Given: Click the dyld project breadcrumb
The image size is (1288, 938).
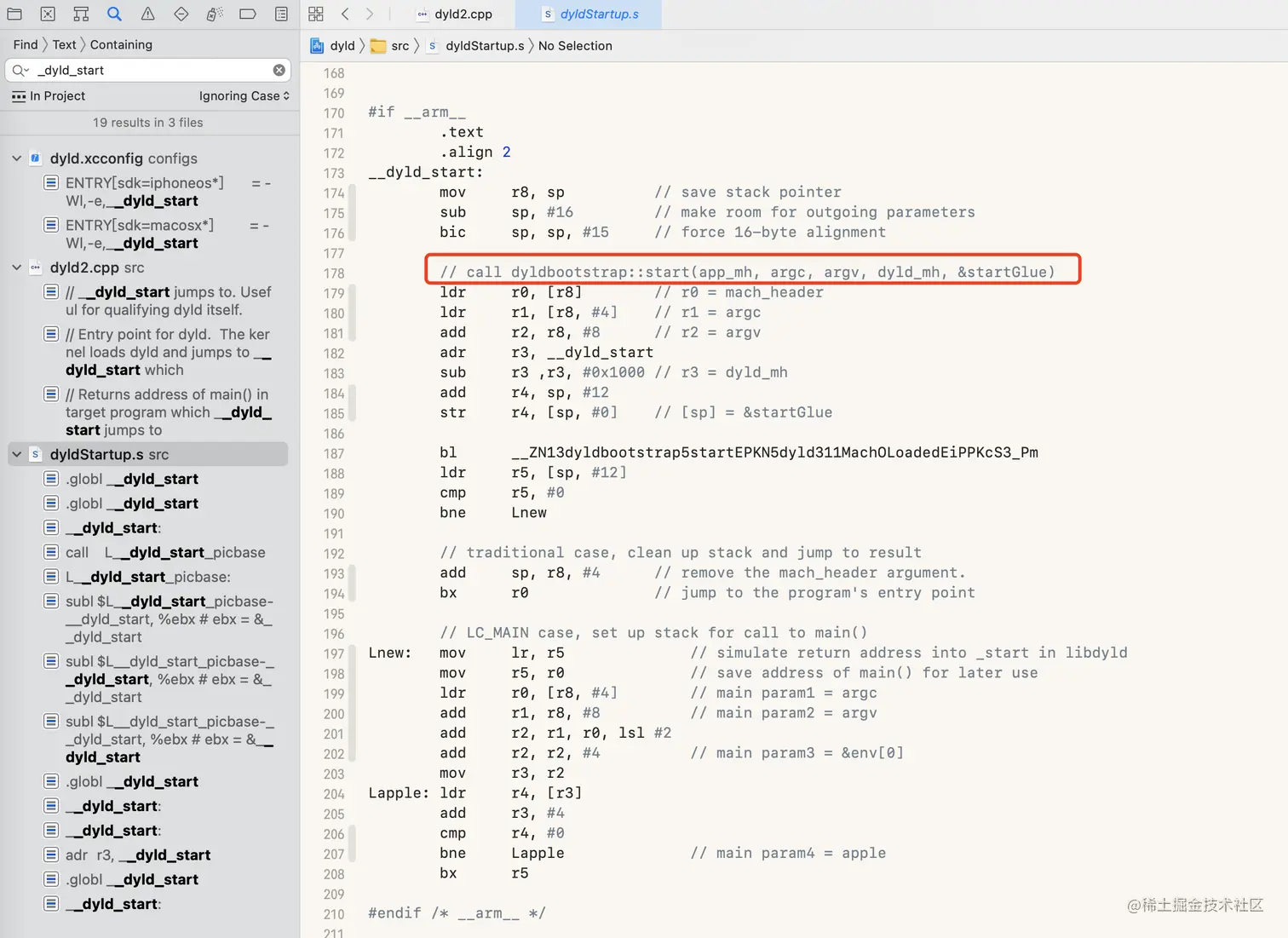Looking at the screenshot, I should pos(333,46).
